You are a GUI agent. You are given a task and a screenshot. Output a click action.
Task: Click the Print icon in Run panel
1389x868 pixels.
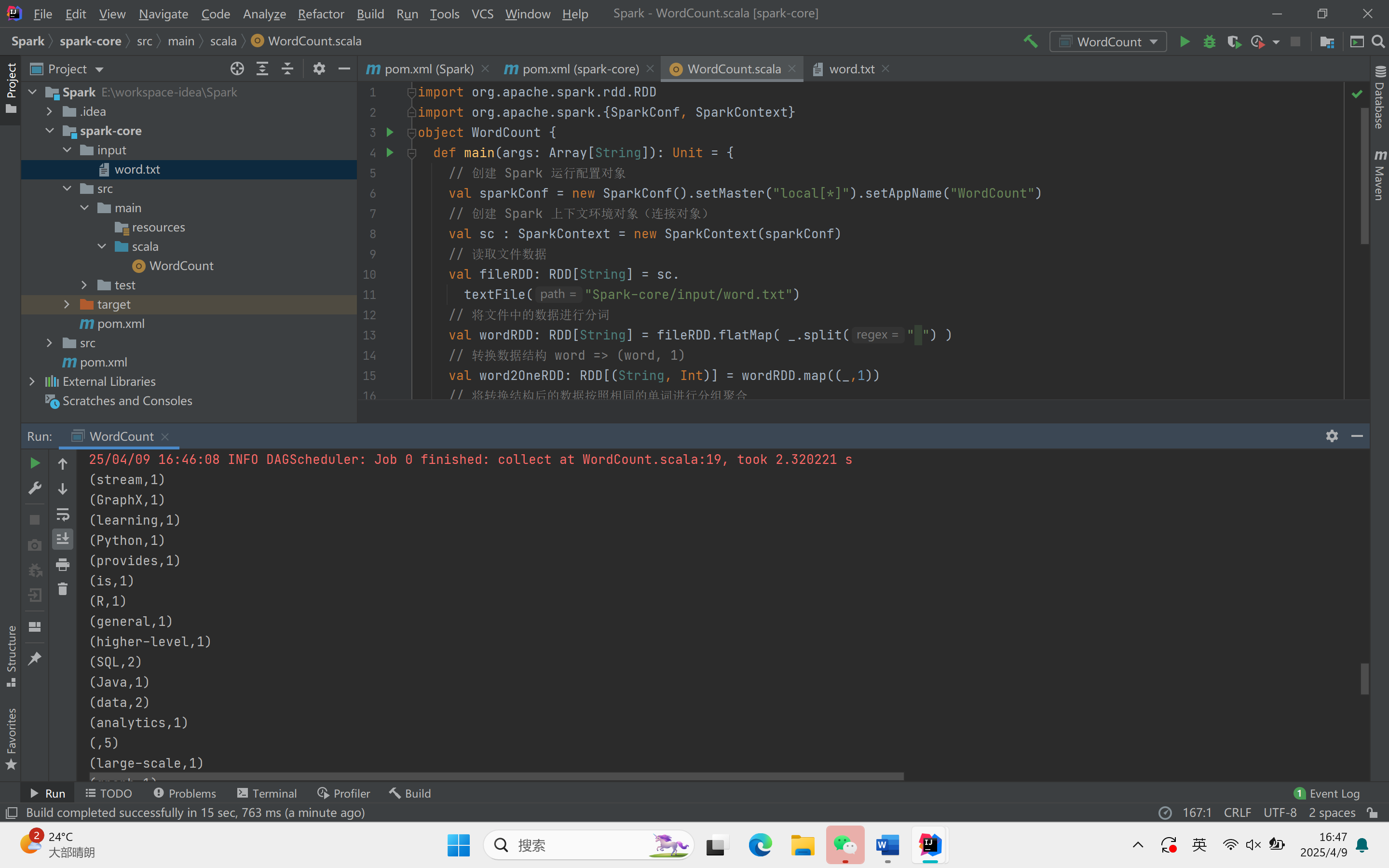pos(63,564)
